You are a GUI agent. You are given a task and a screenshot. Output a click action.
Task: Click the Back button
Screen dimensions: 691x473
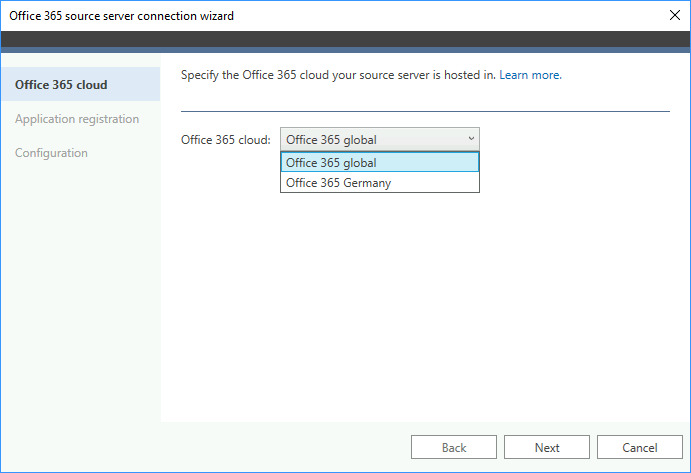(x=454, y=447)
